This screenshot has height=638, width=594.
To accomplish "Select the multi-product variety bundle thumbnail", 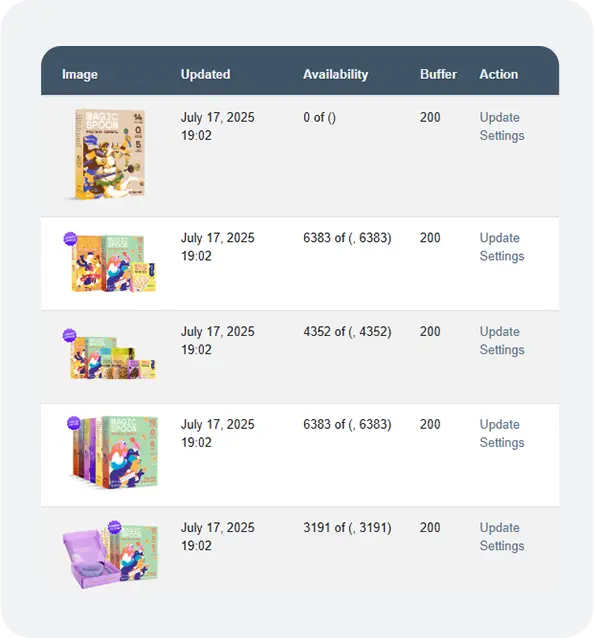I will [x=109, y=354].
